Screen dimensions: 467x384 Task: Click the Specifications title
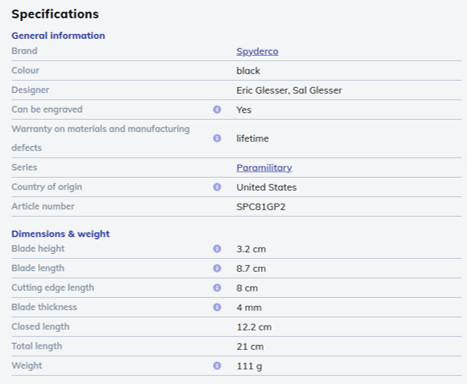point(55,14)
